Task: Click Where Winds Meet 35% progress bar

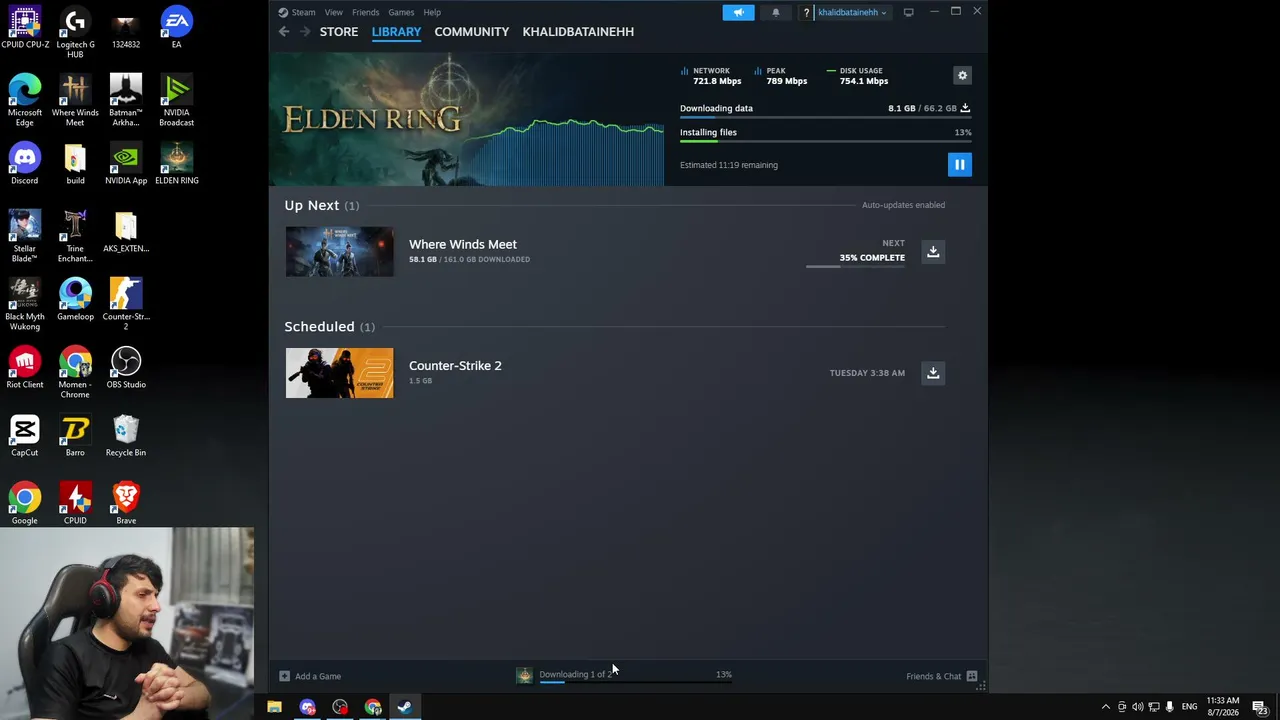Action: click(855, 266)
